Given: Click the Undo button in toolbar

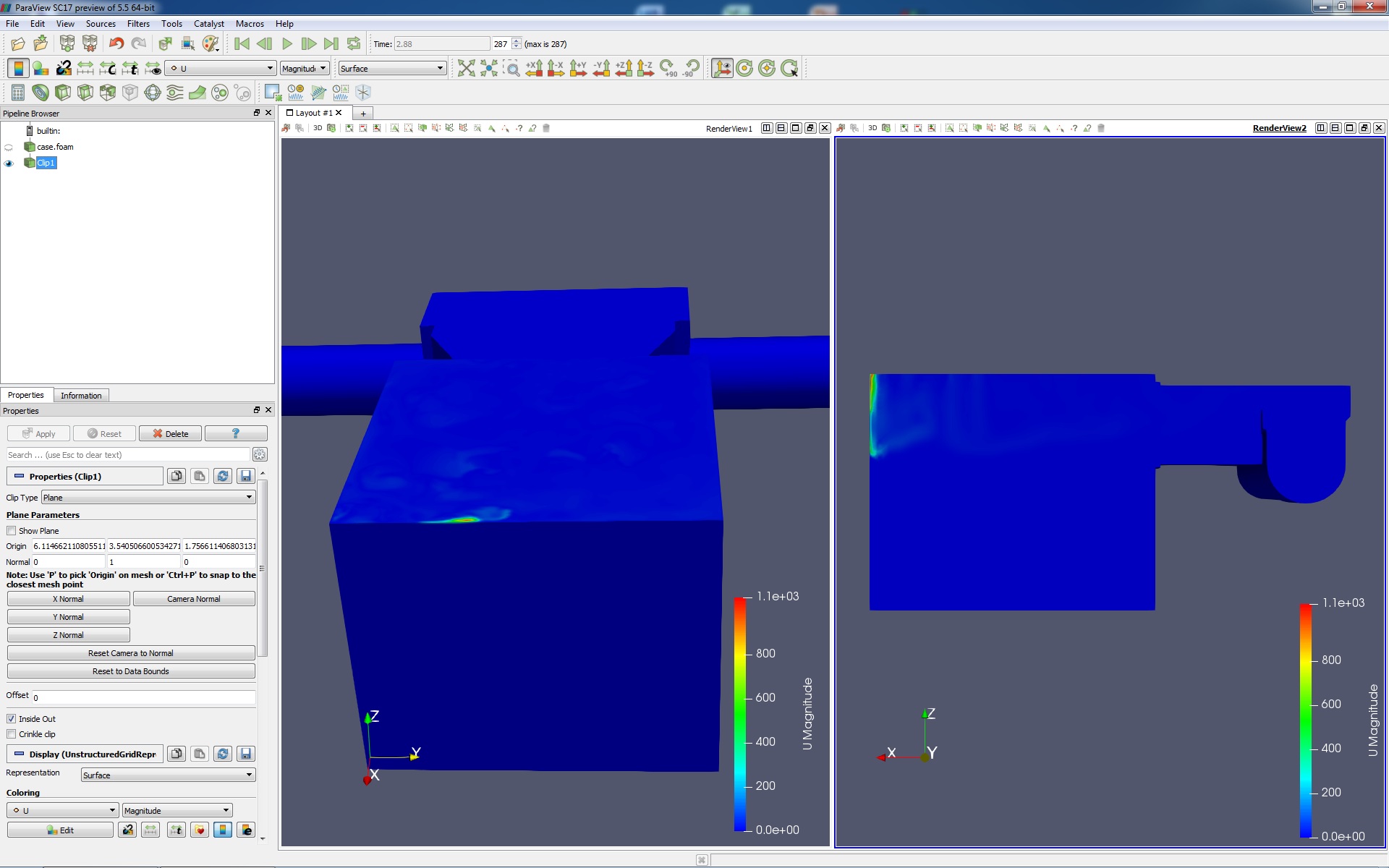Looking at the screenshot, I should [x=116, y=44].
